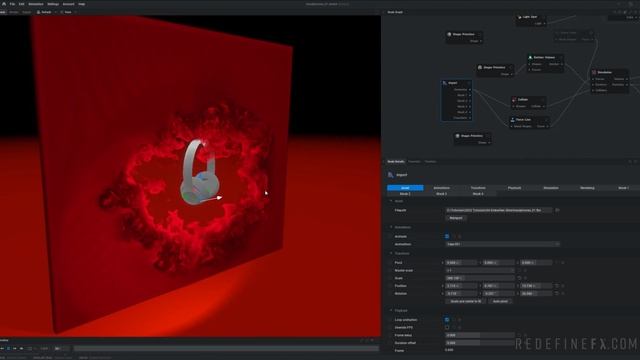
Task: Click the Scale and center to fit button
Action: point(465,301)
